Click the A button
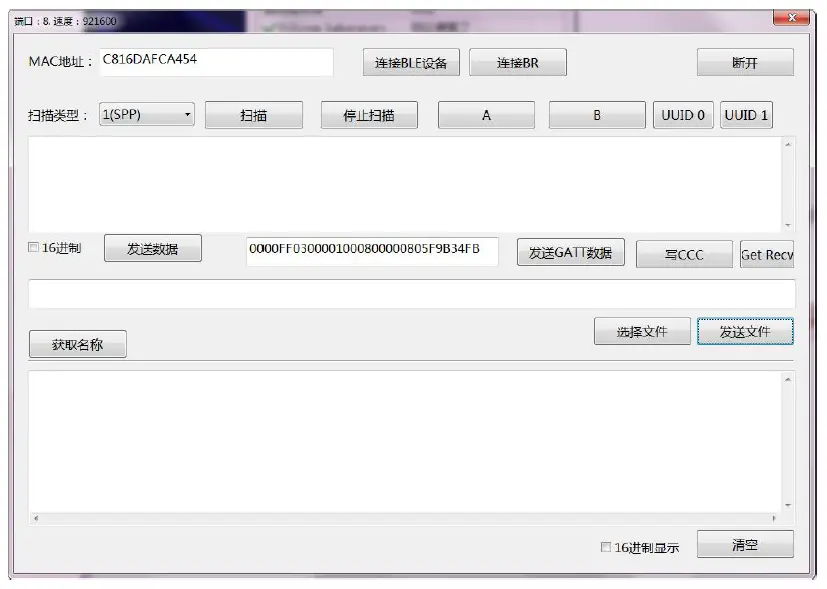Screen dimensions: 827x589 (486, 114)
